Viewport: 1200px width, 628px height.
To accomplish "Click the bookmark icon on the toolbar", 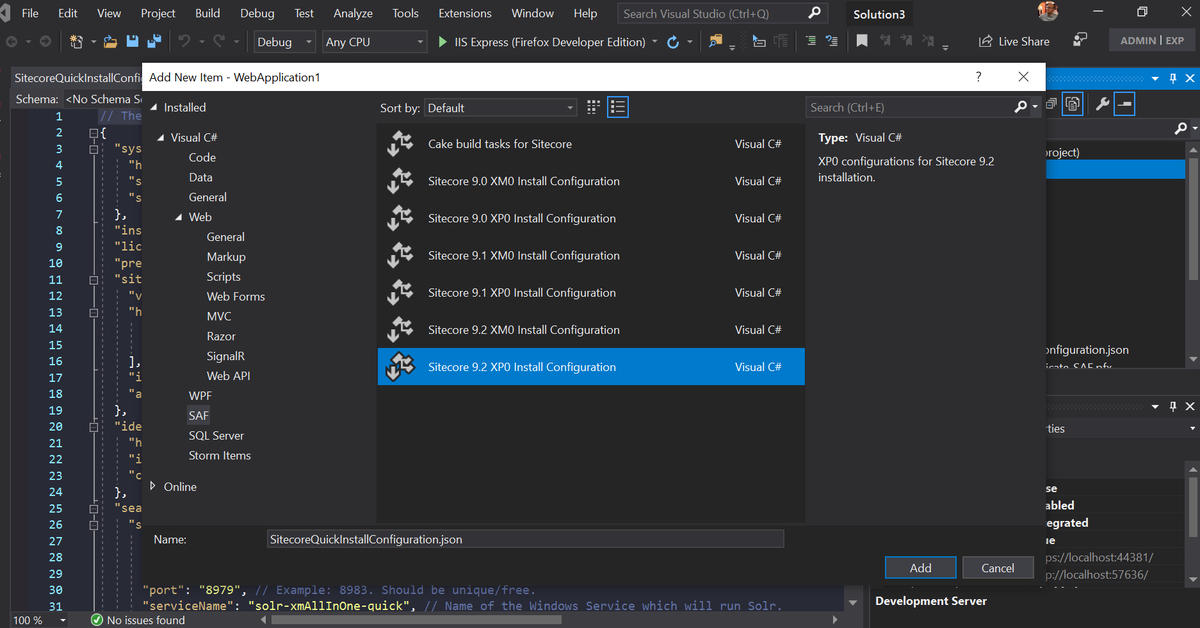I will tap(861, 41).
